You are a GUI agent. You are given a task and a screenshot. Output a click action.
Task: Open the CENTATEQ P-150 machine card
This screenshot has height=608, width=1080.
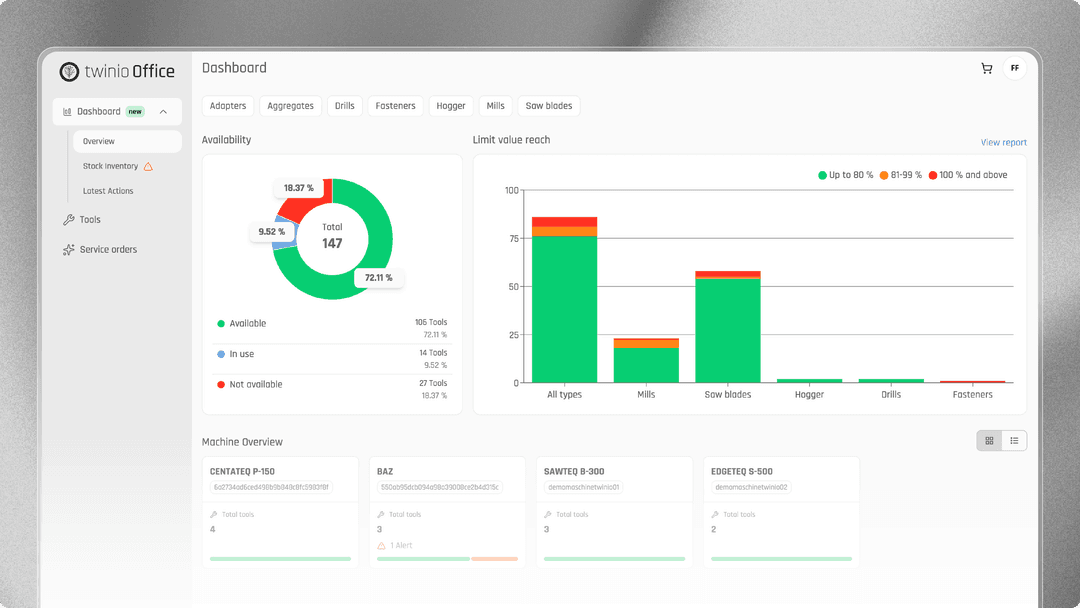280,512
